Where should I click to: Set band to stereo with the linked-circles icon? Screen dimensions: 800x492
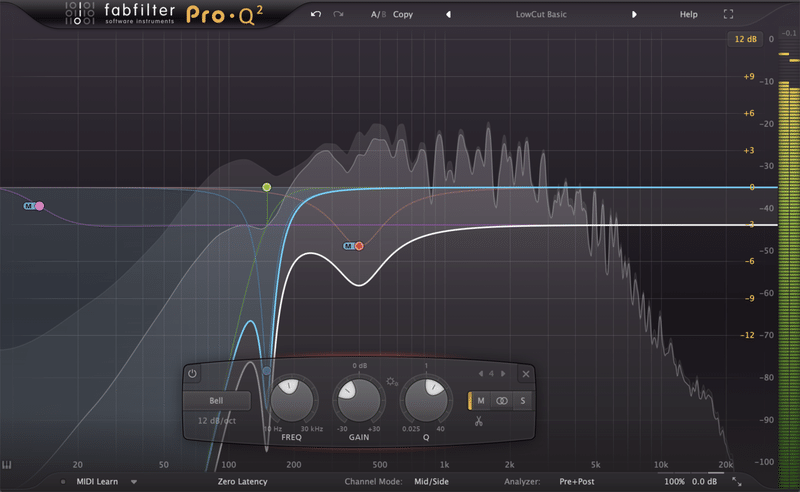click(502, 401)
